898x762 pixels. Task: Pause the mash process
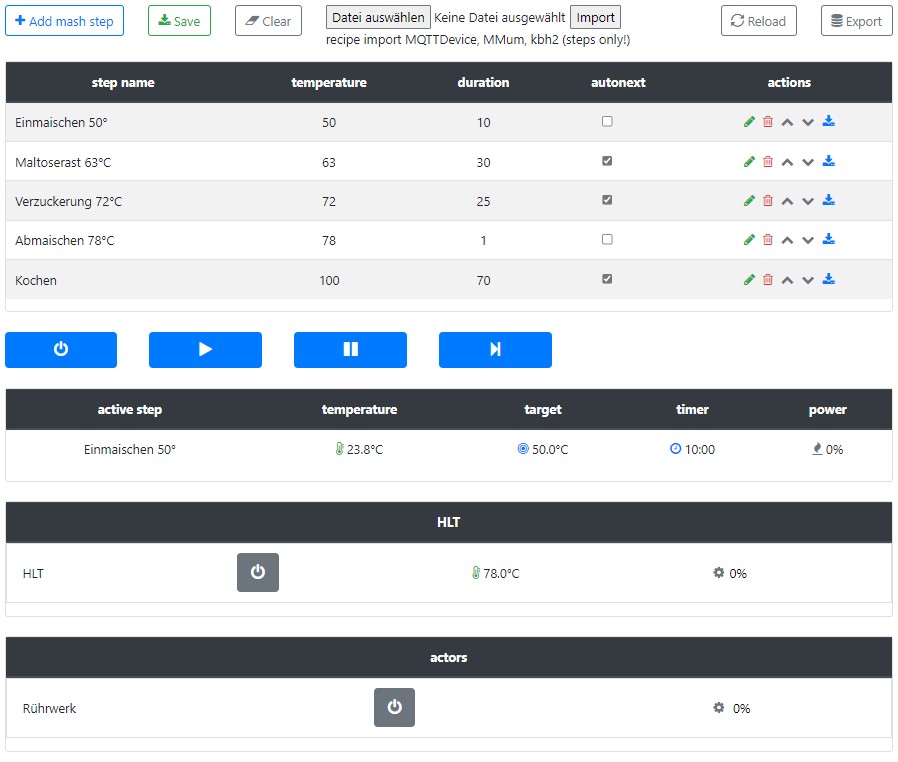pyautogui.click(x=350, y=350)
